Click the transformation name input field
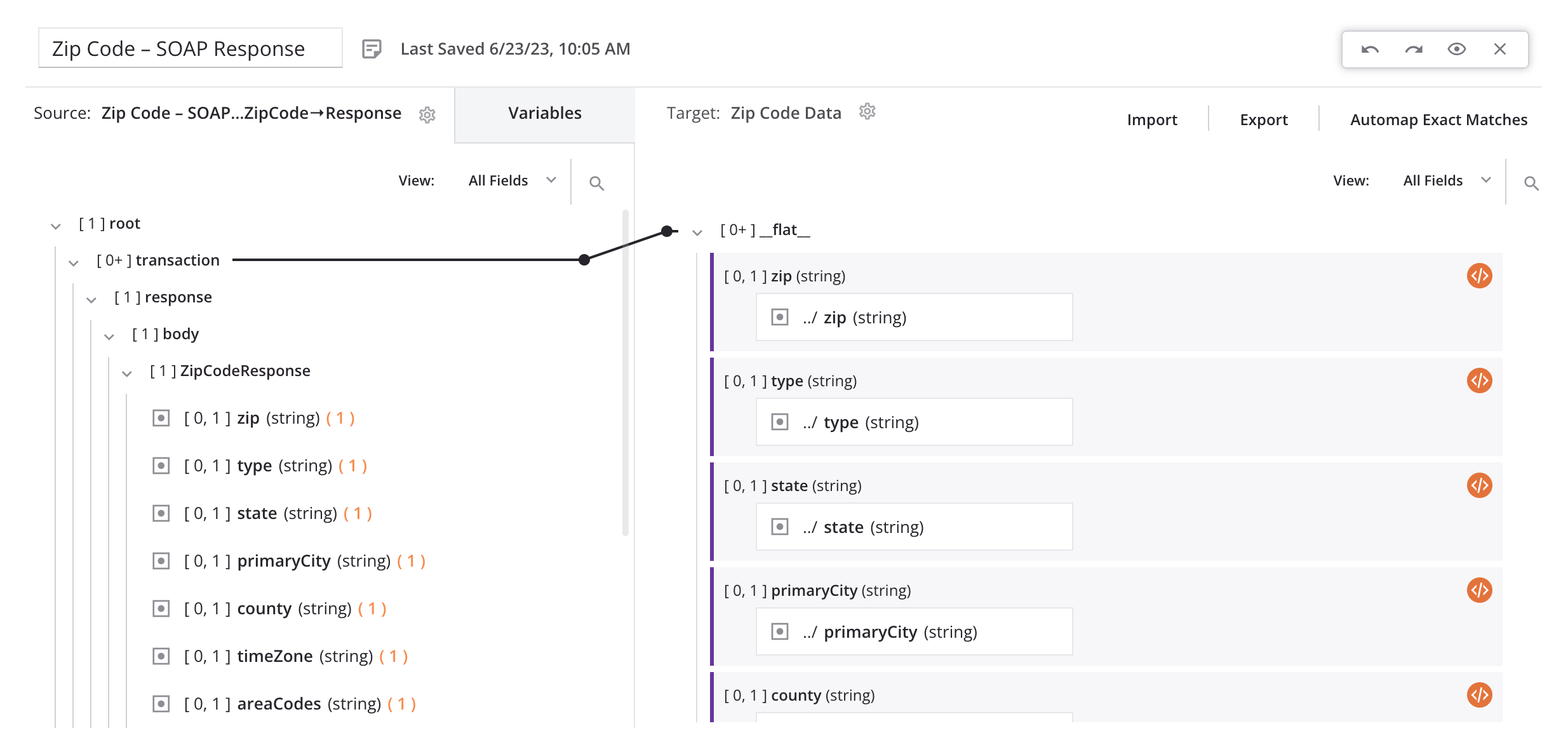This screenshot has height=754, width=1568. 190,49
